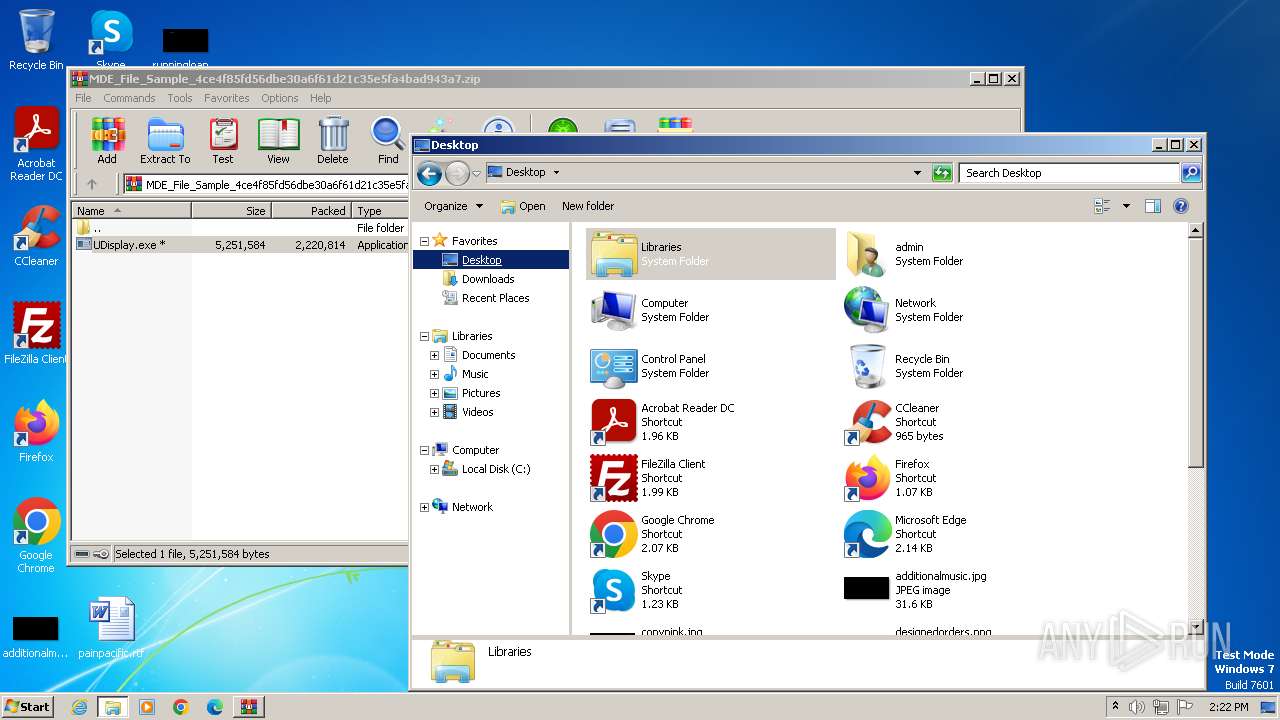Select the Microsoft Edge shortcut in explorer
Viewport: 1280px width, 720px height.
pos(963,534)
